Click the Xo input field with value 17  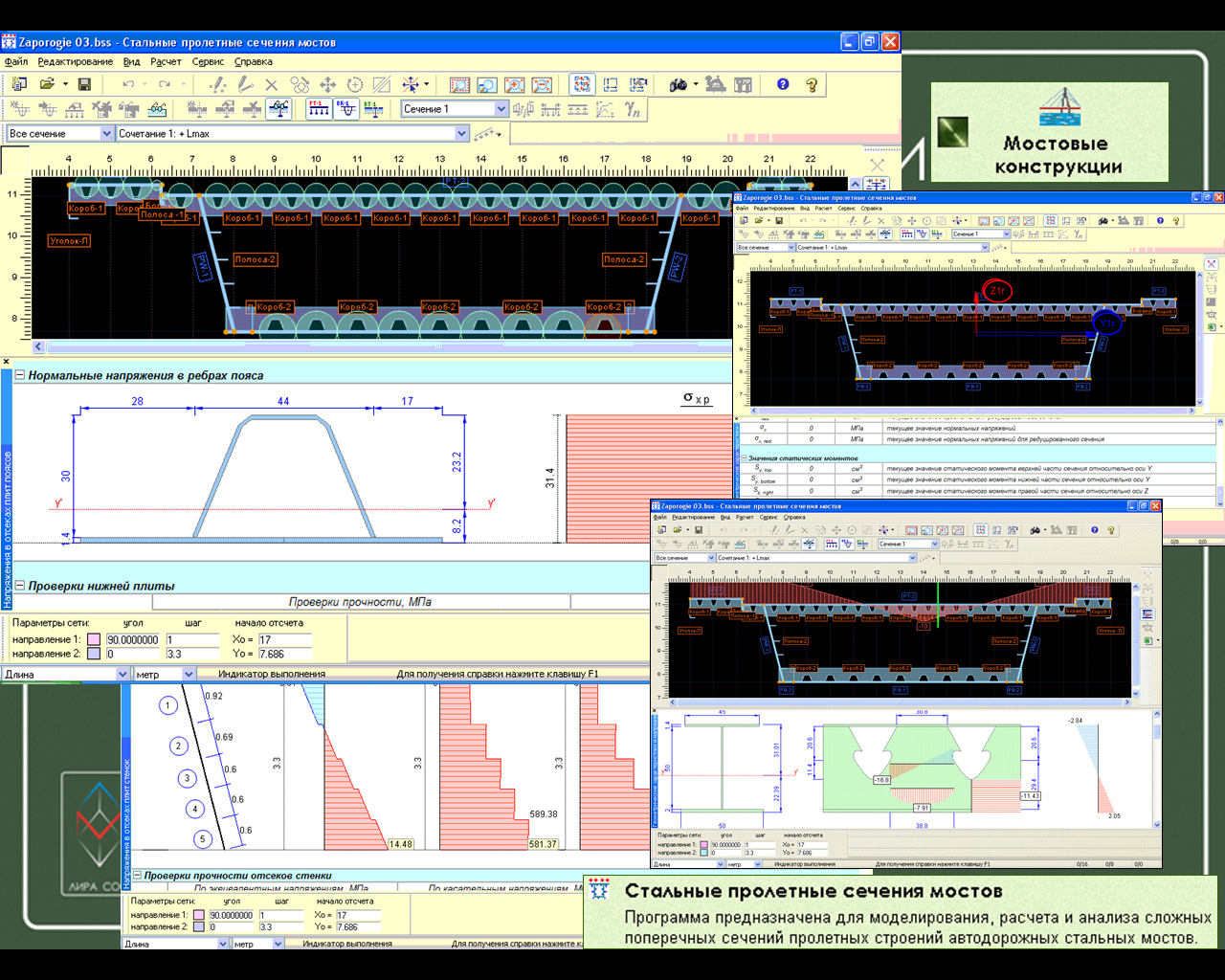pyautogui.click(x=283, y=639)
